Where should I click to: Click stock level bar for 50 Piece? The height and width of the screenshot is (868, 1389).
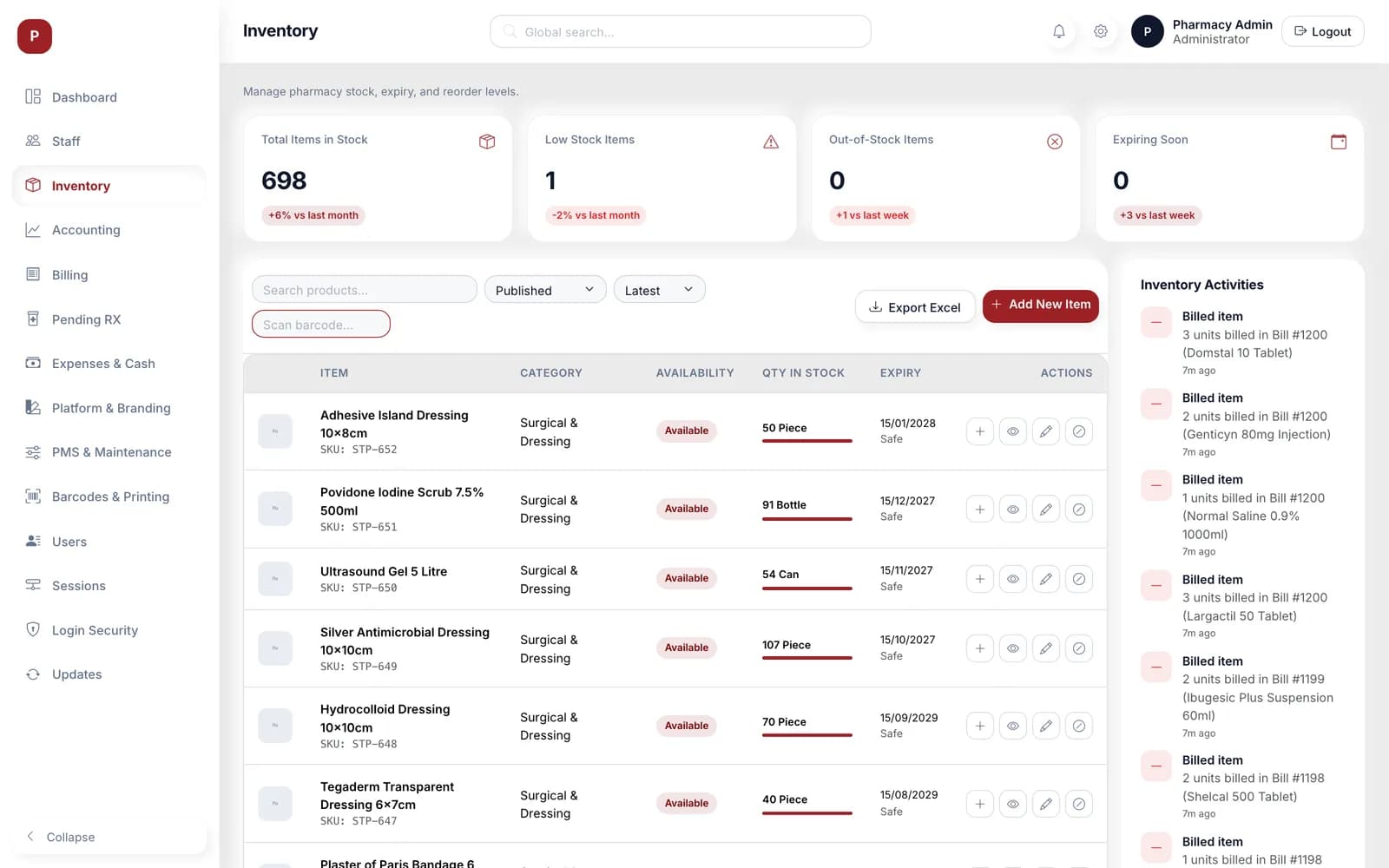807,441
